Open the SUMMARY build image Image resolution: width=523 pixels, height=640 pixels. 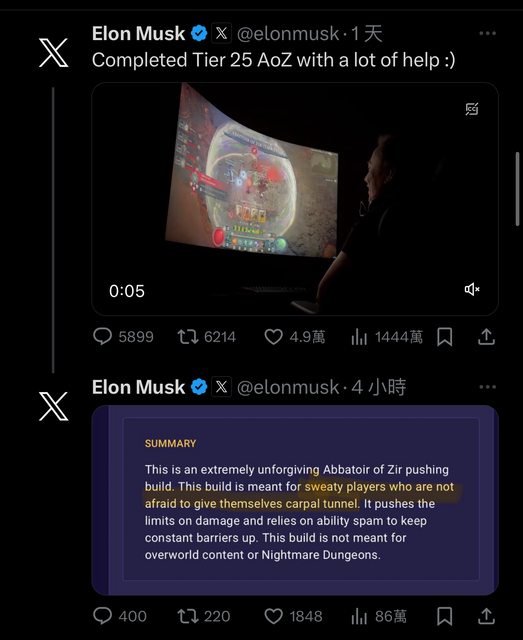295,500
